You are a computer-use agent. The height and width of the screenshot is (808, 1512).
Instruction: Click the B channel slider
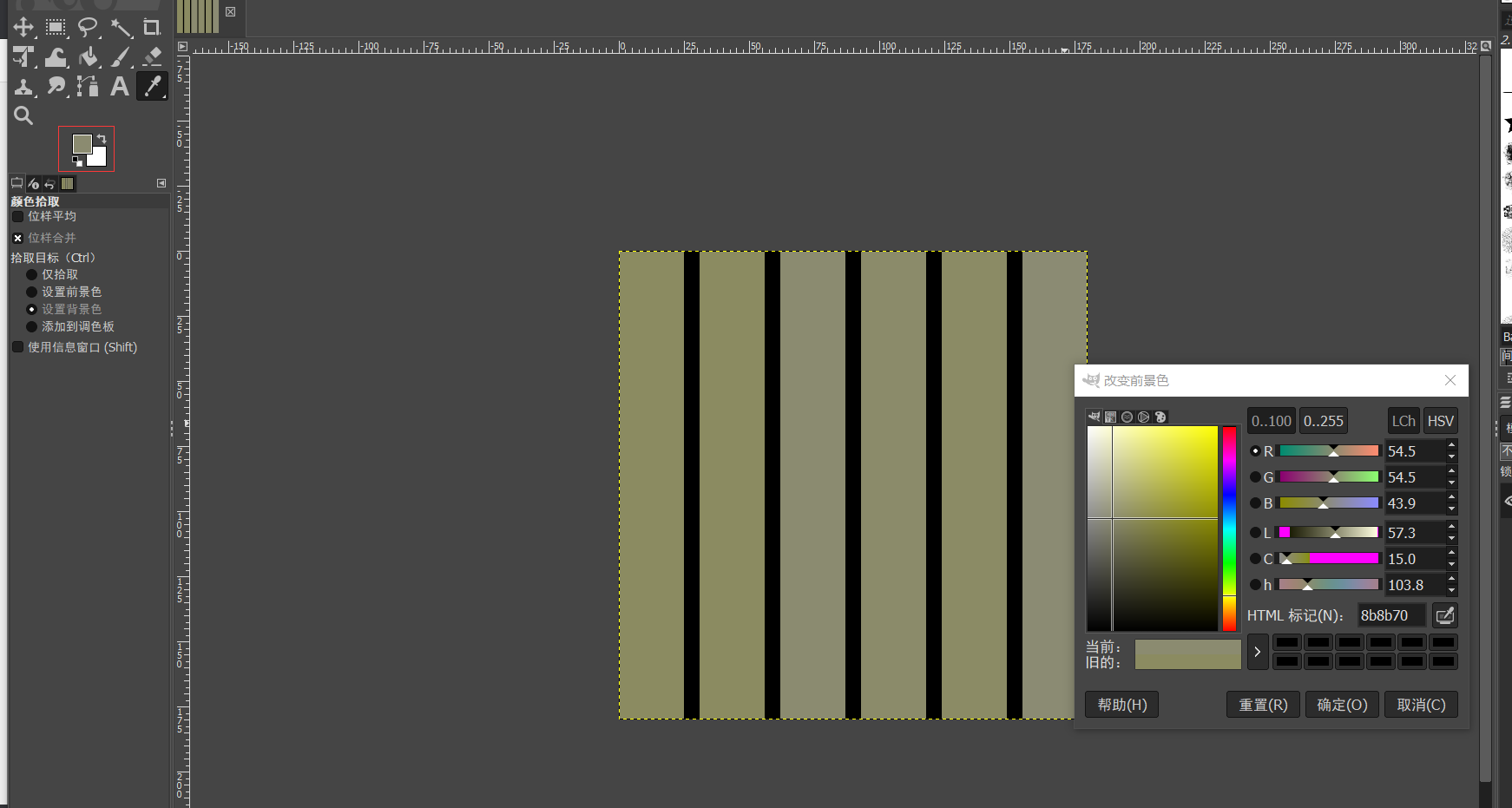1329,503
